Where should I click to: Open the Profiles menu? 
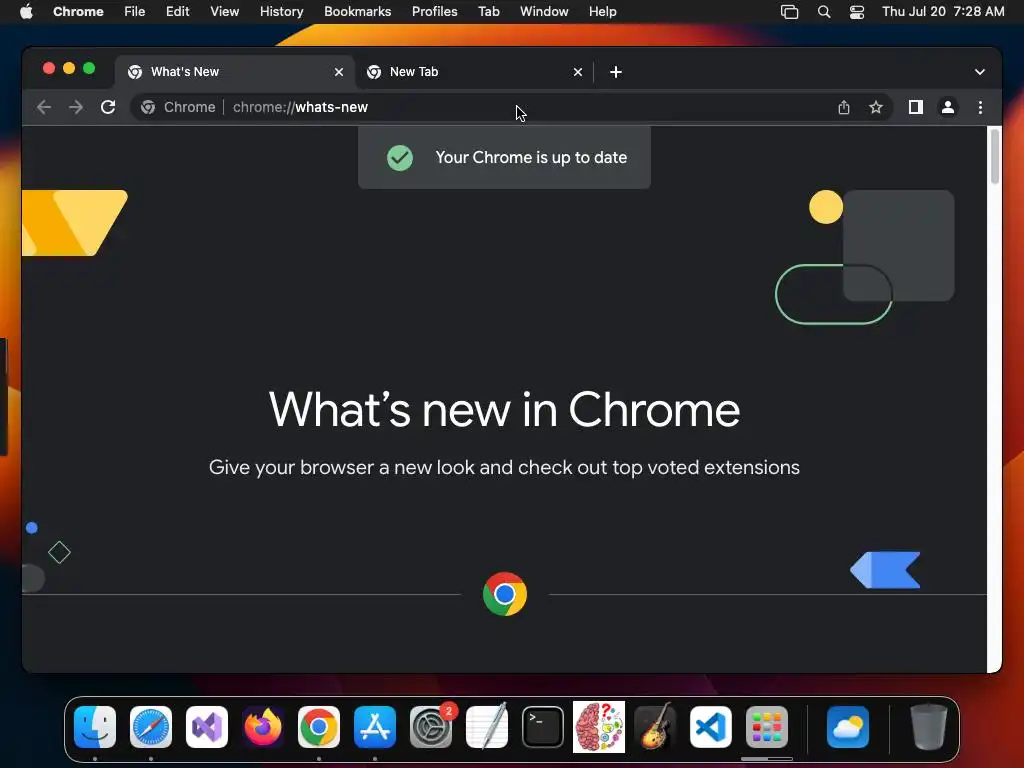pyautogui.click(x=434, y=11)
